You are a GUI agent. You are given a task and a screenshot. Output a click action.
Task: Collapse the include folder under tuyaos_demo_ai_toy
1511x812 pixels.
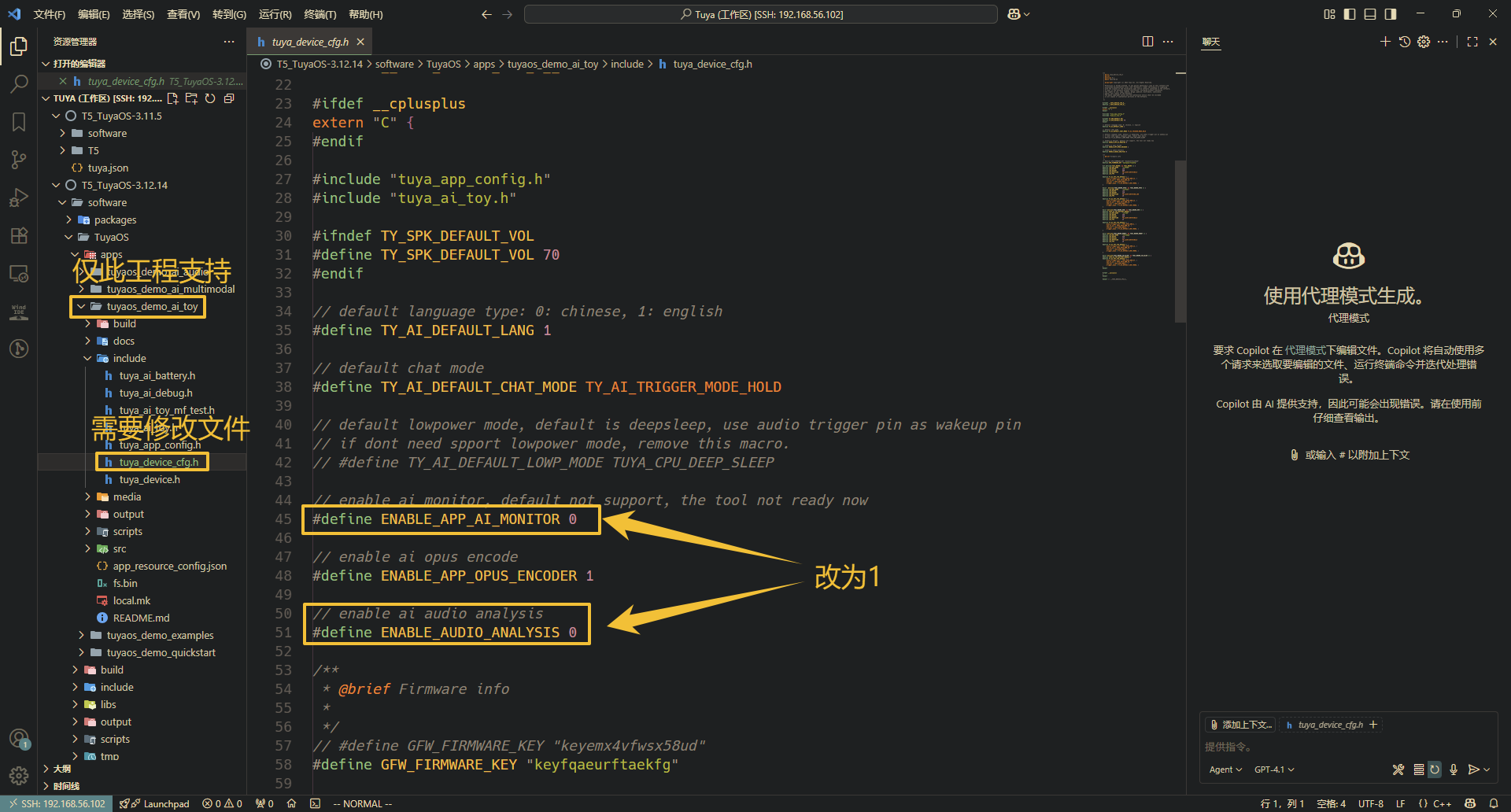129,358
